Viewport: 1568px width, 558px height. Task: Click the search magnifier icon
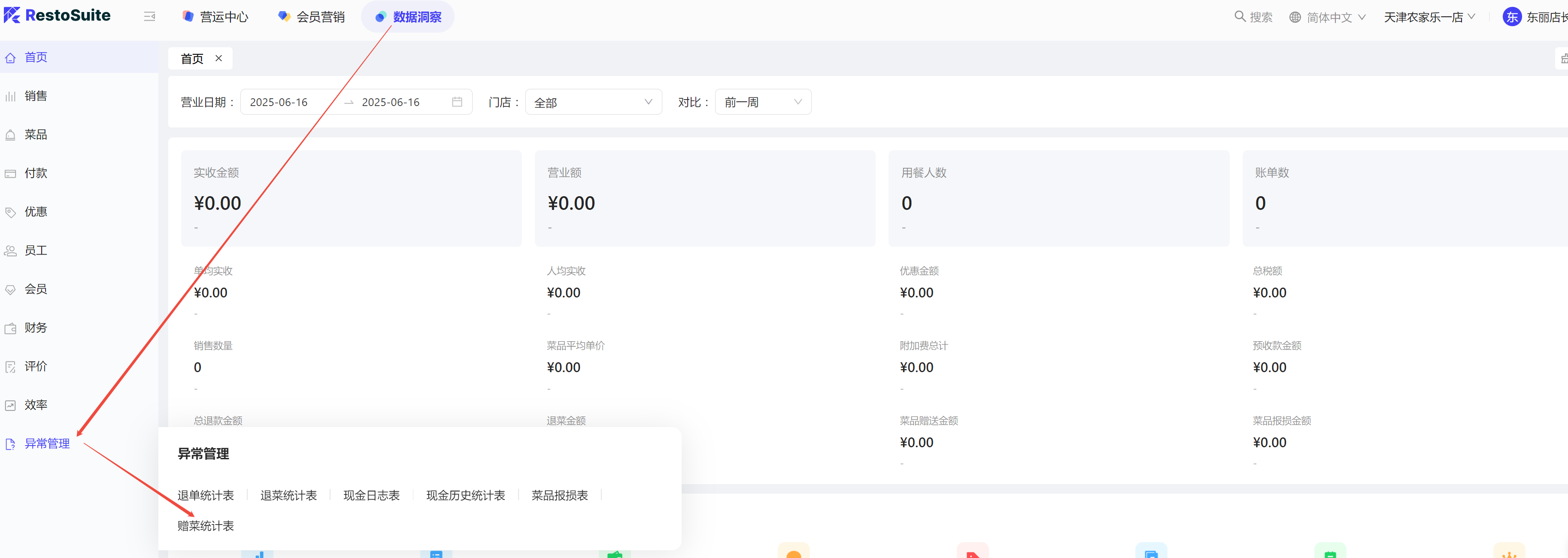tap(1239, 16)
